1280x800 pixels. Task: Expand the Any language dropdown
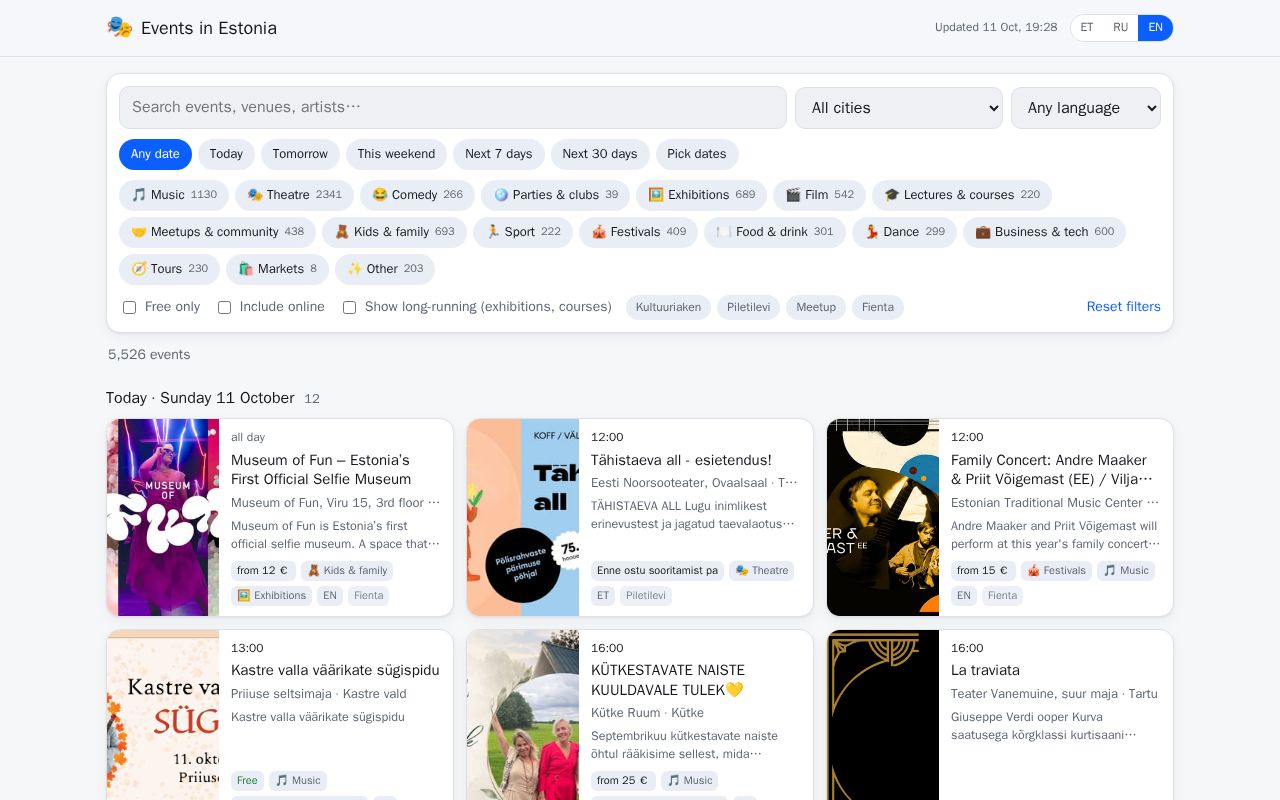(x=1085, y=108)
